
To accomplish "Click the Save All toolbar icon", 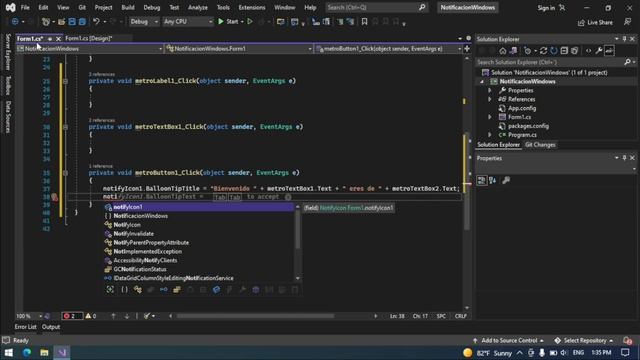I will (x=82, y=22).
